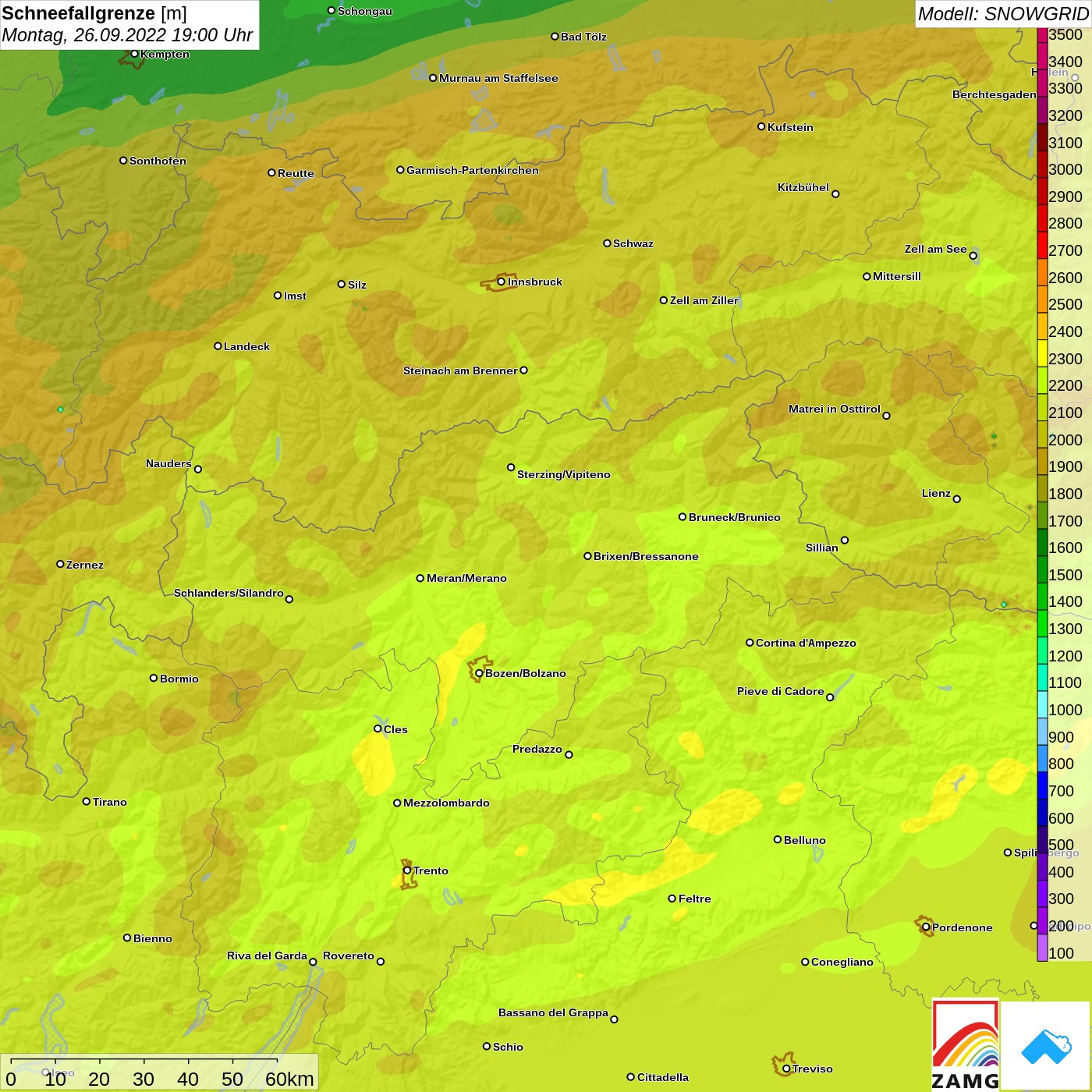Image resolution: width=1092 pixels, height=1092 pixels.
Task: Click the Feltre location dot
Action: point(672,899)
